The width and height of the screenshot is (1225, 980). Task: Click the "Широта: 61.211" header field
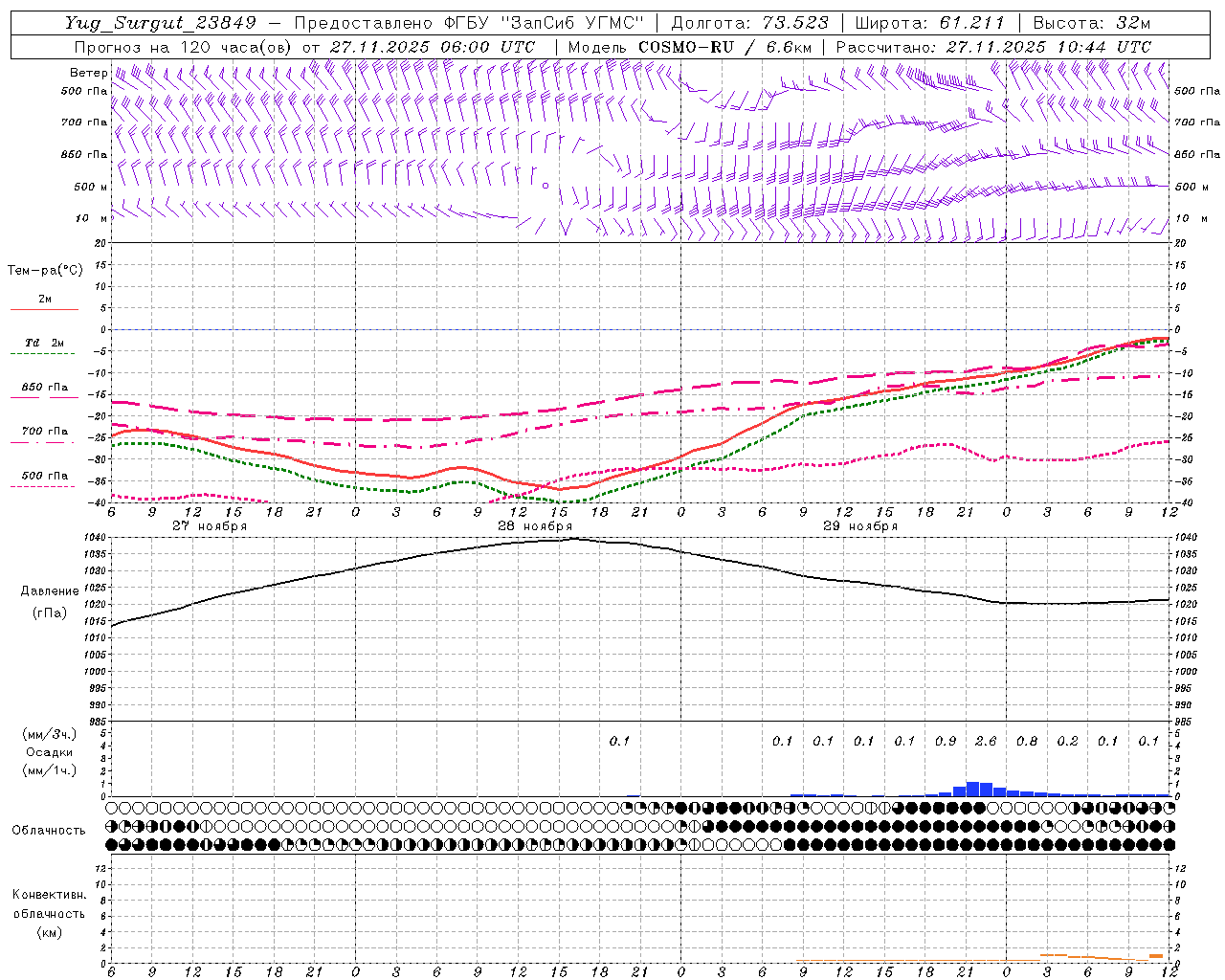[x=929, y=23]
